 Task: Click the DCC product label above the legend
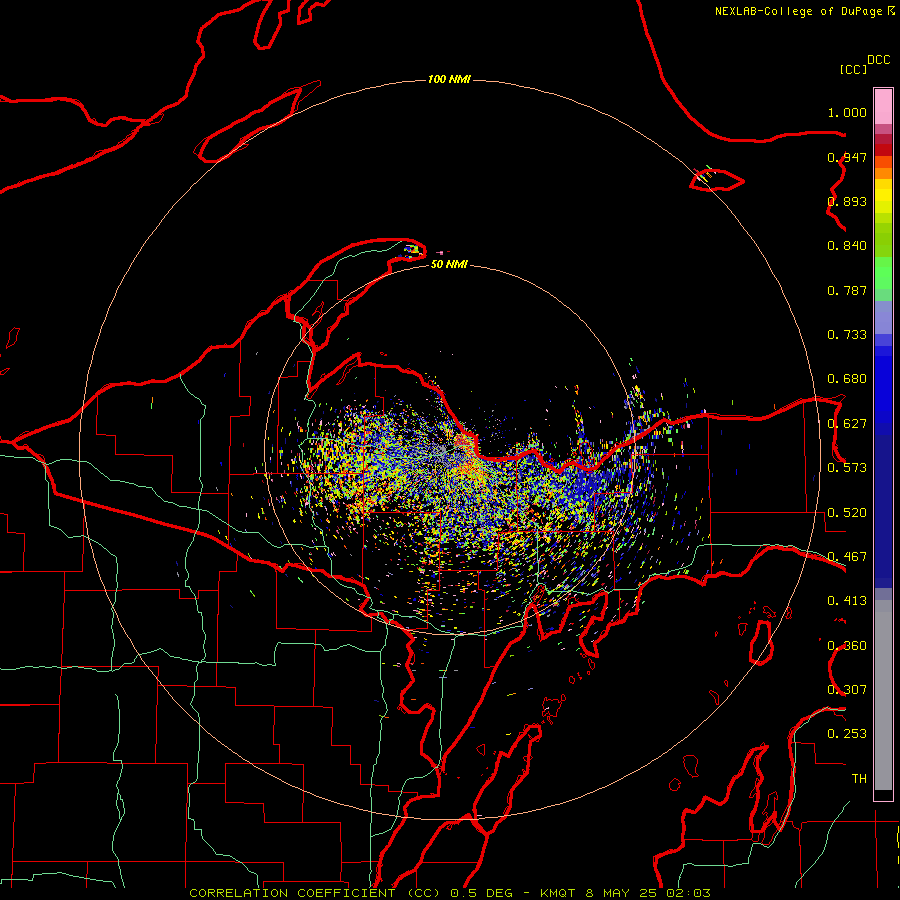879,60
